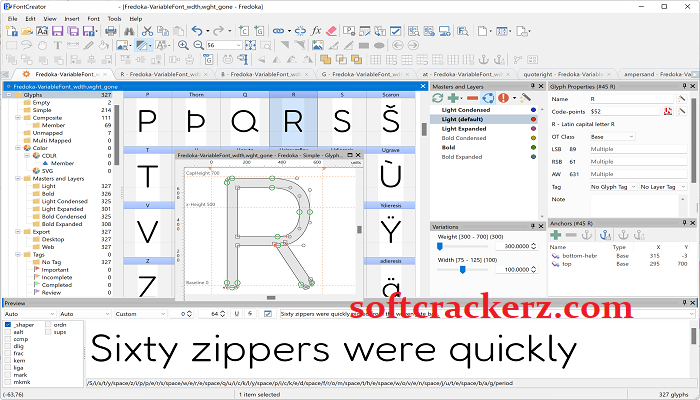Click the Undo arrow icon
Screen dimensions: 700x400
pyautogui.click(x=197, y=31)
